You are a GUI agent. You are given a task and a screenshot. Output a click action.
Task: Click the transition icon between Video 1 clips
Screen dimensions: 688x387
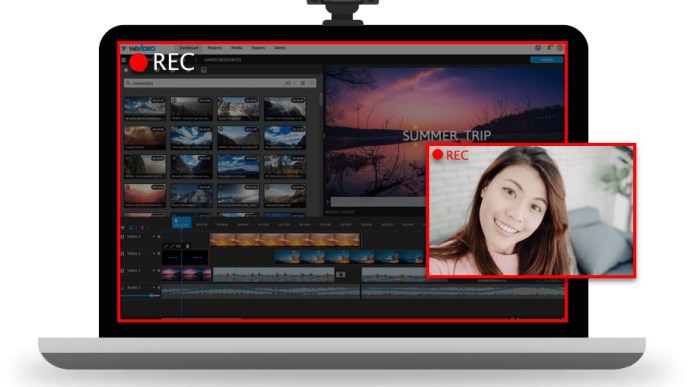[x=340, y=275]
